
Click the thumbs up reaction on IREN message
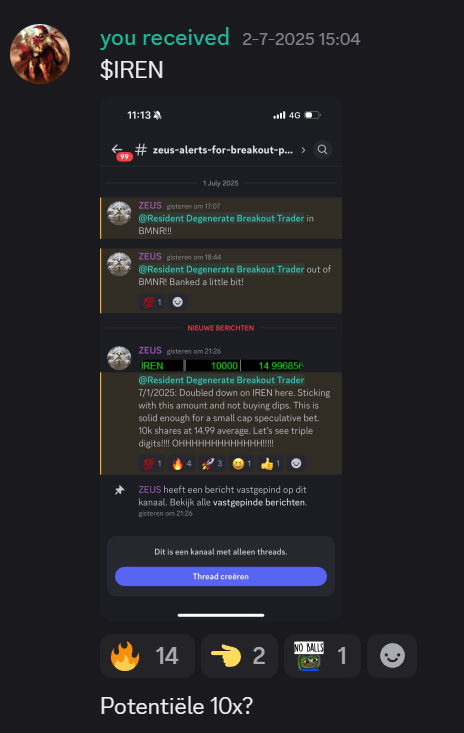point(271,464)
